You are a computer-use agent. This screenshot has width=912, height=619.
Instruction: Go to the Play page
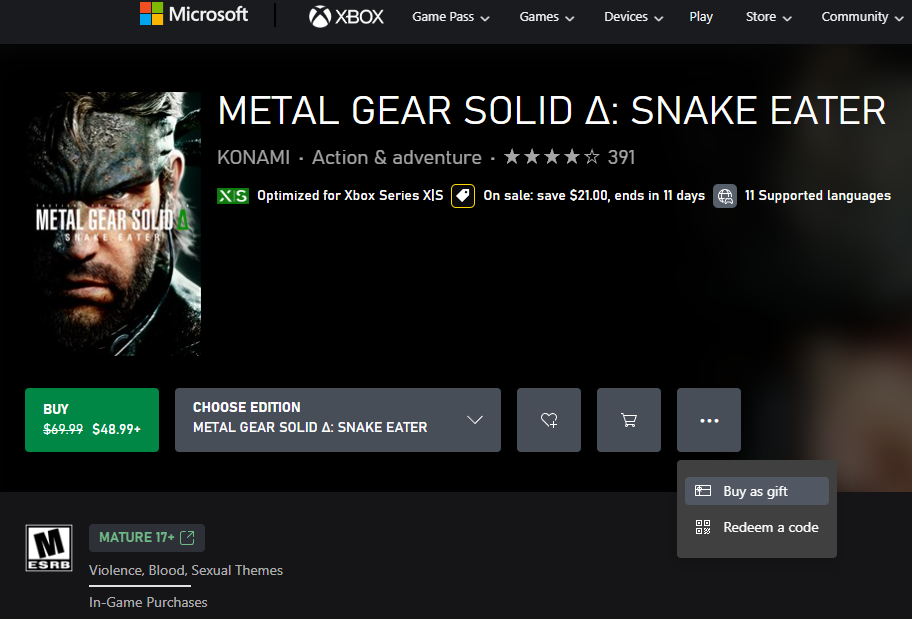click(701, 17)
